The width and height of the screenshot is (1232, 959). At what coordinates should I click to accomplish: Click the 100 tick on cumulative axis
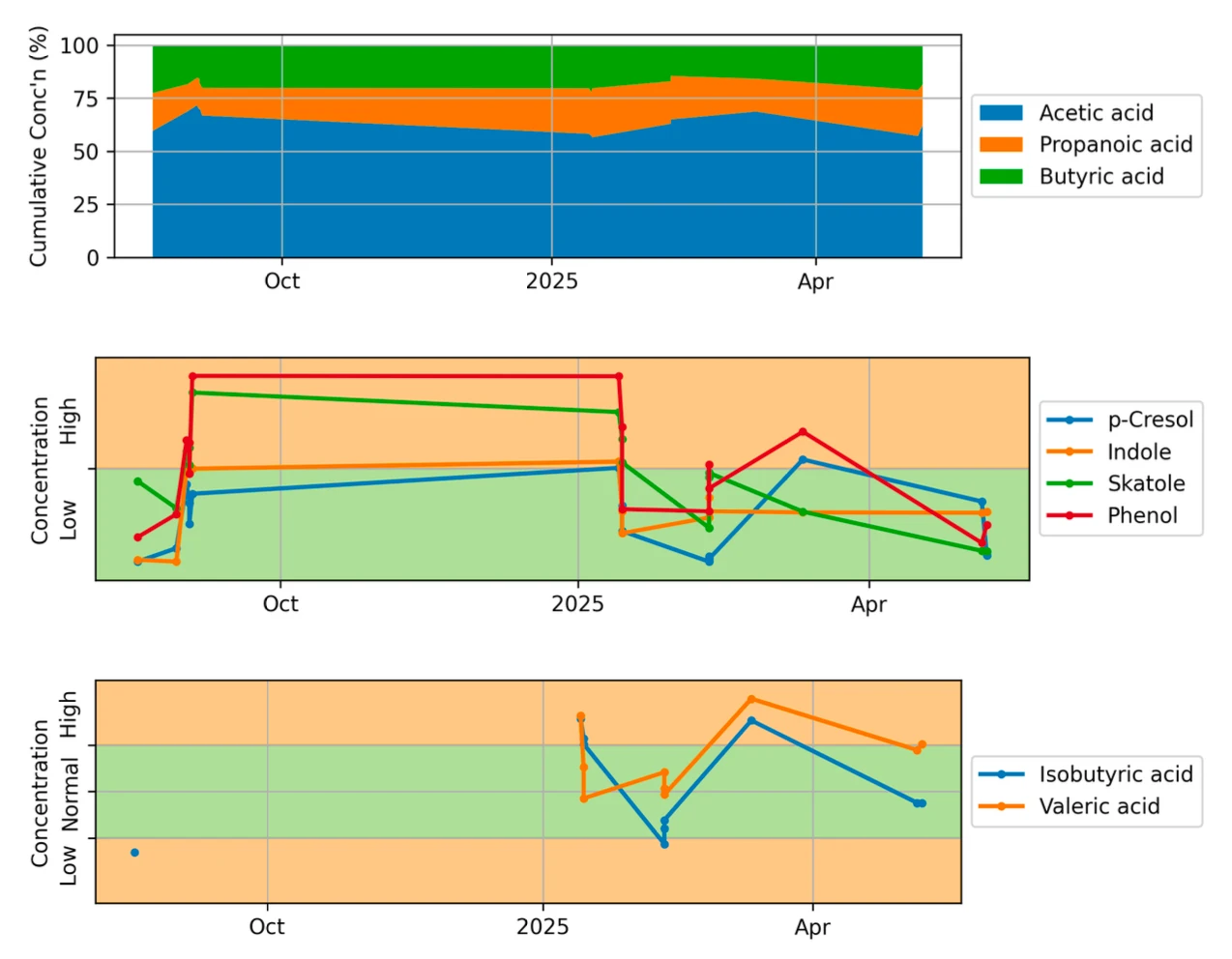click(x=79, y=45)
